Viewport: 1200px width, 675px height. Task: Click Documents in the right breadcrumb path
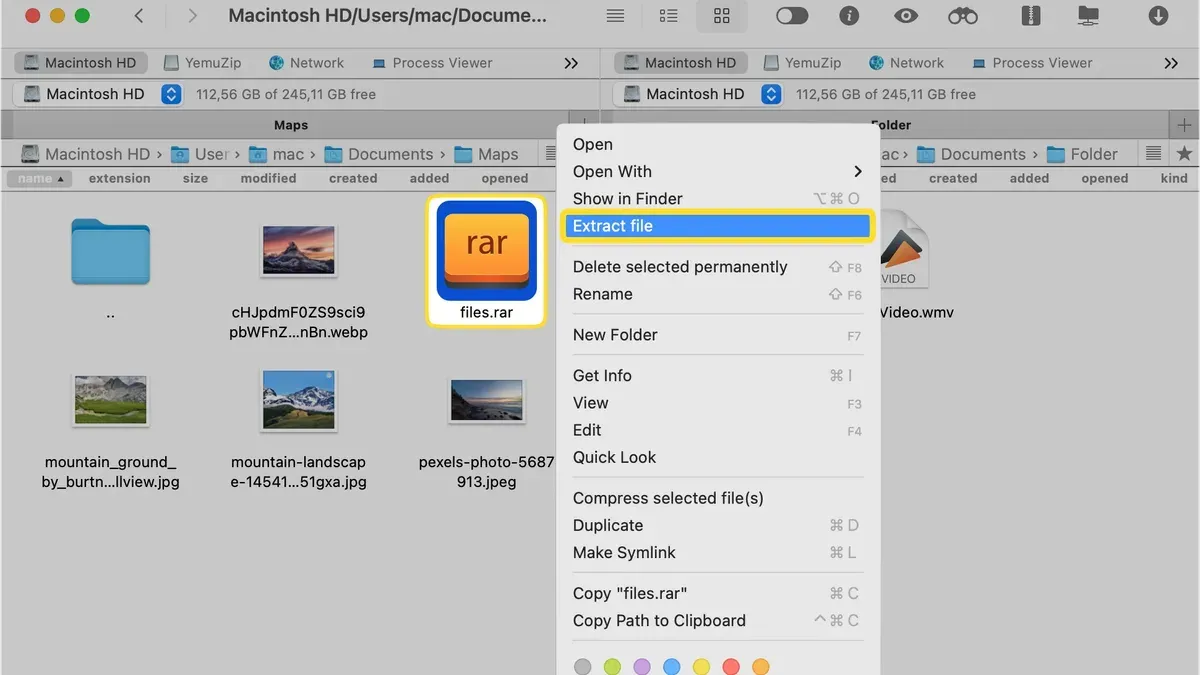coord(971,154)
